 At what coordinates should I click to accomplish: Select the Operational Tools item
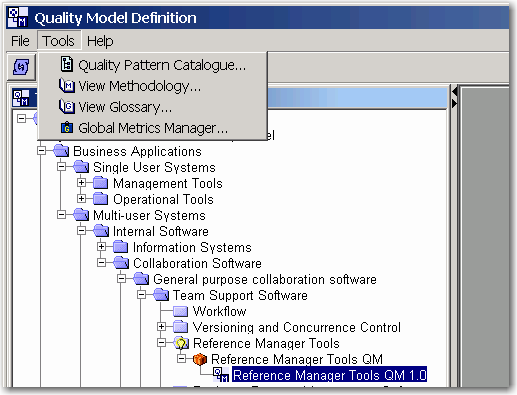pos(163,199)
